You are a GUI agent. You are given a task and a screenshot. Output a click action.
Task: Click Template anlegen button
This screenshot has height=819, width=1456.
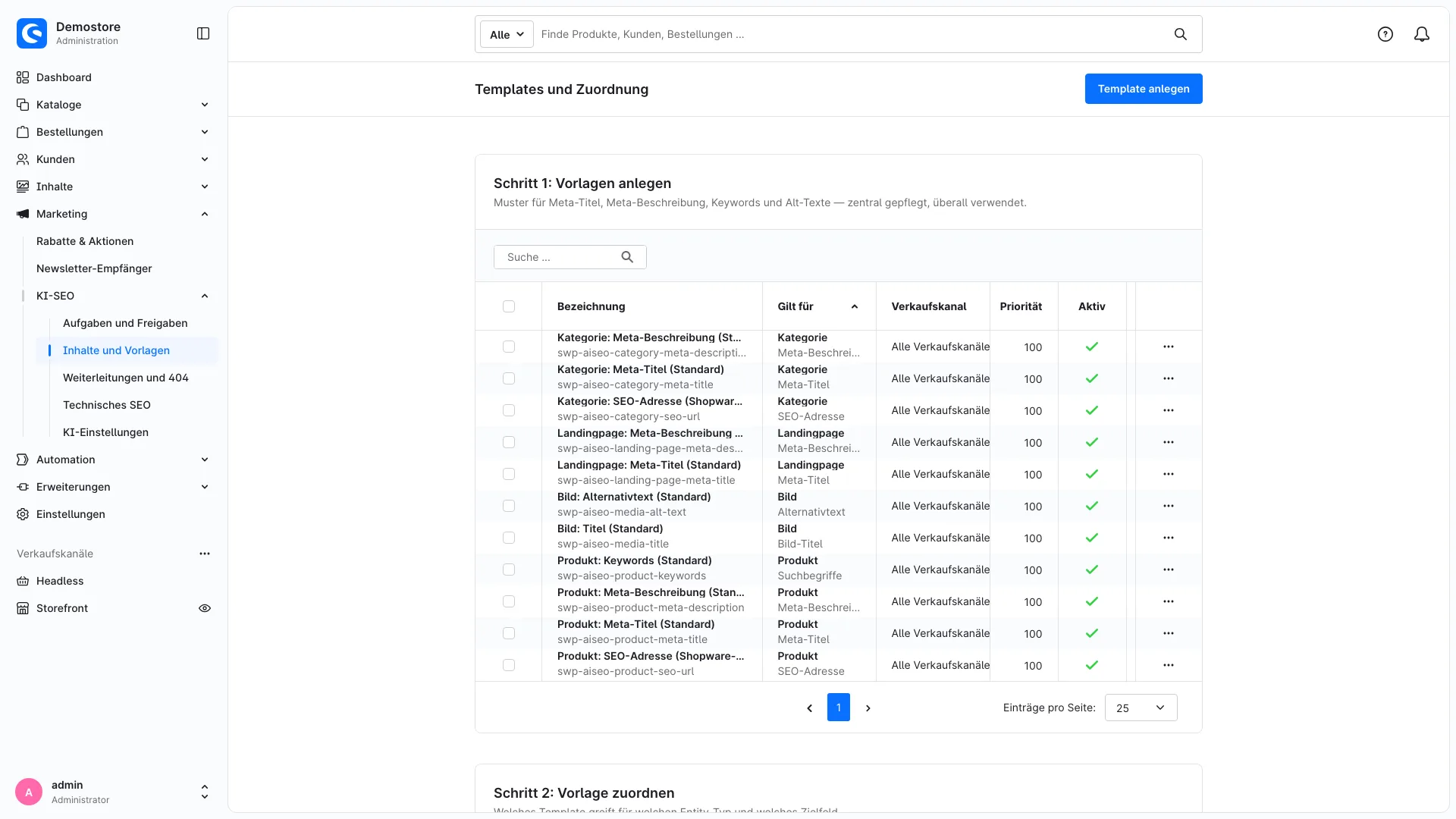point(1144,89)
